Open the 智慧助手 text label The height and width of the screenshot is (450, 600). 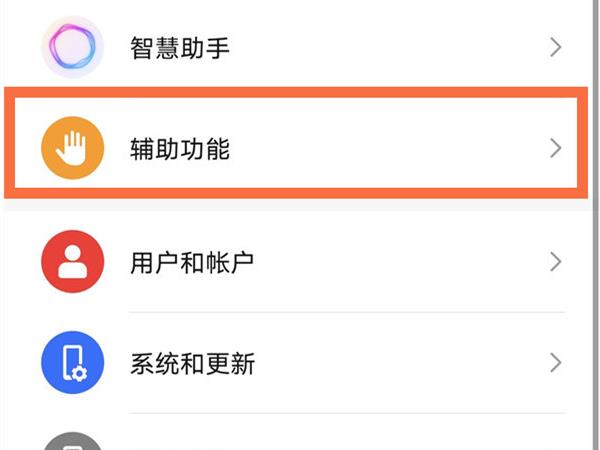pos(180,47)
